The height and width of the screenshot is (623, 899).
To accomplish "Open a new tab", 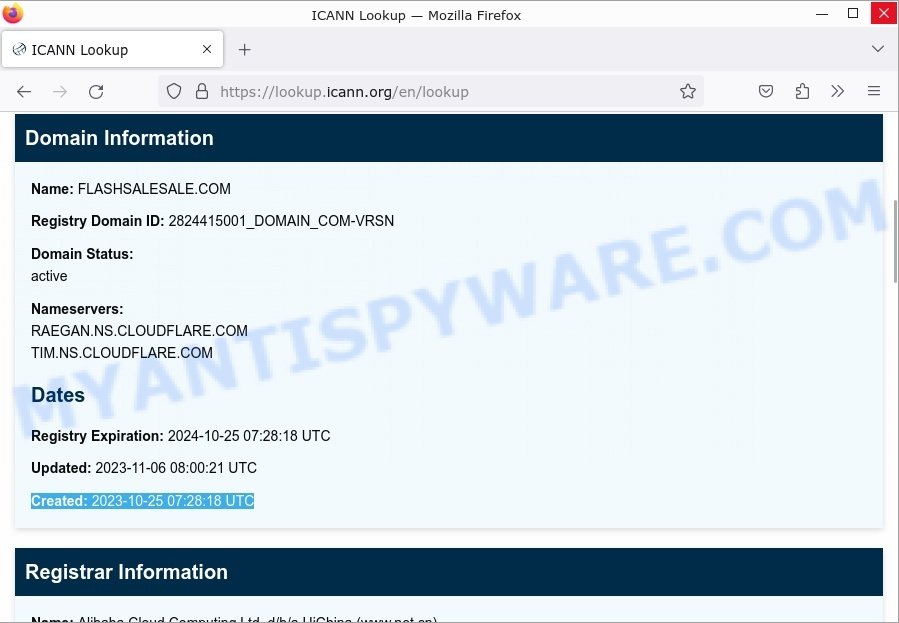I will coord(245,50).
